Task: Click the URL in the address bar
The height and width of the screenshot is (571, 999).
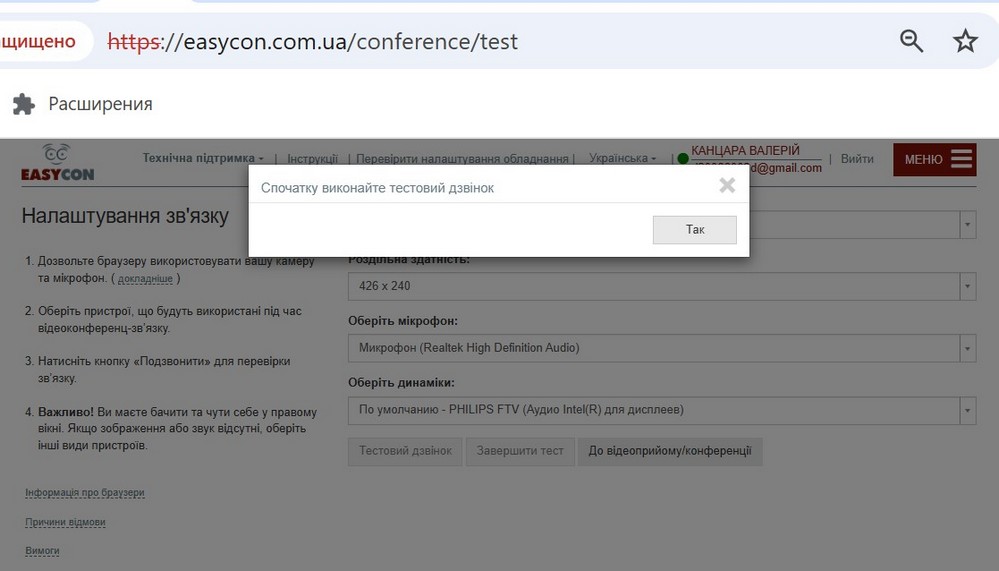Action: pyautogui.click(x=340, y=42)
